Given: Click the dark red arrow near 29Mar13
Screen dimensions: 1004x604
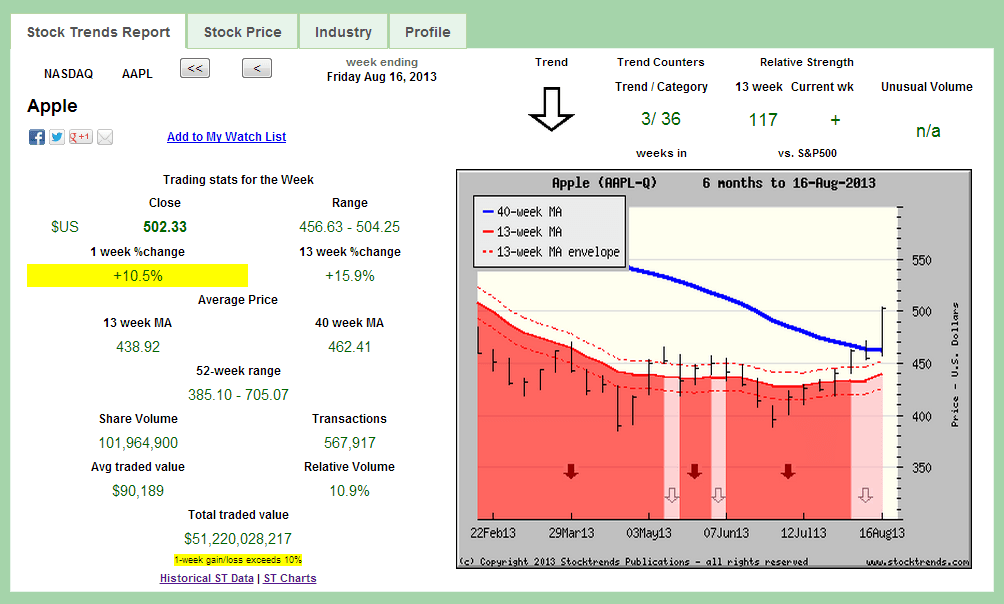Looking at the screenshot, I should point(571,472).
